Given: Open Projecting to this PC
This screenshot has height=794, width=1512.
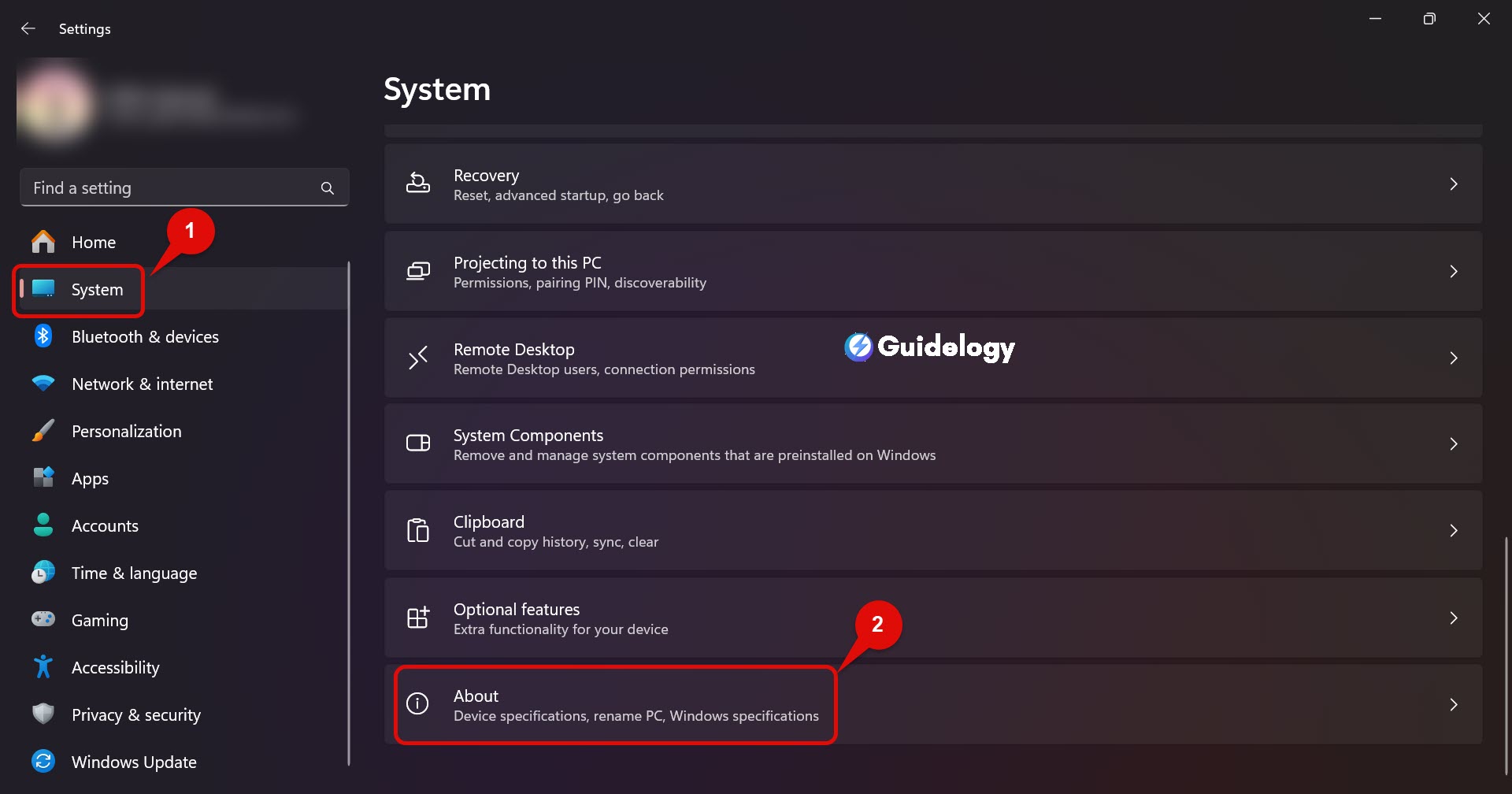Looking at the screenshot, I should [580, 272].
